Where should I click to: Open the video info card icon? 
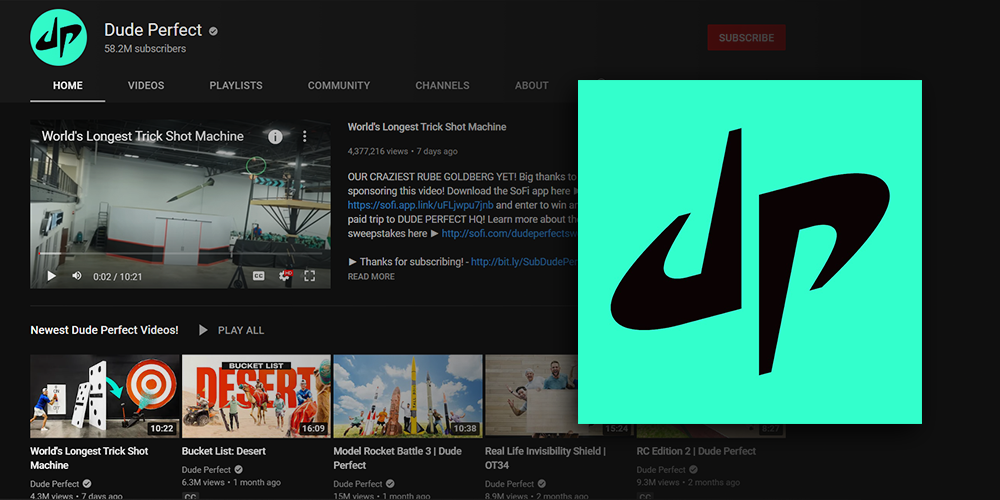point(275,136)
